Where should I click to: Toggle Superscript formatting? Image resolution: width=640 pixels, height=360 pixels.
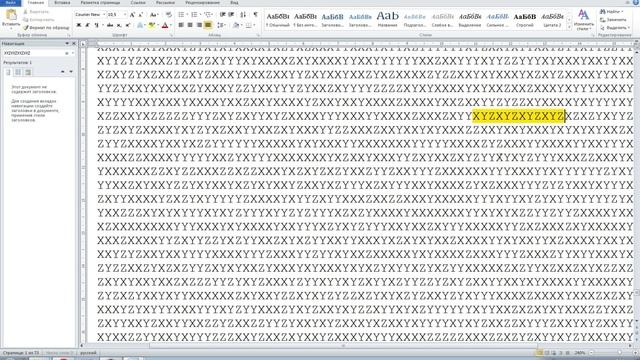pyautogui.click(x=127, y=25)
